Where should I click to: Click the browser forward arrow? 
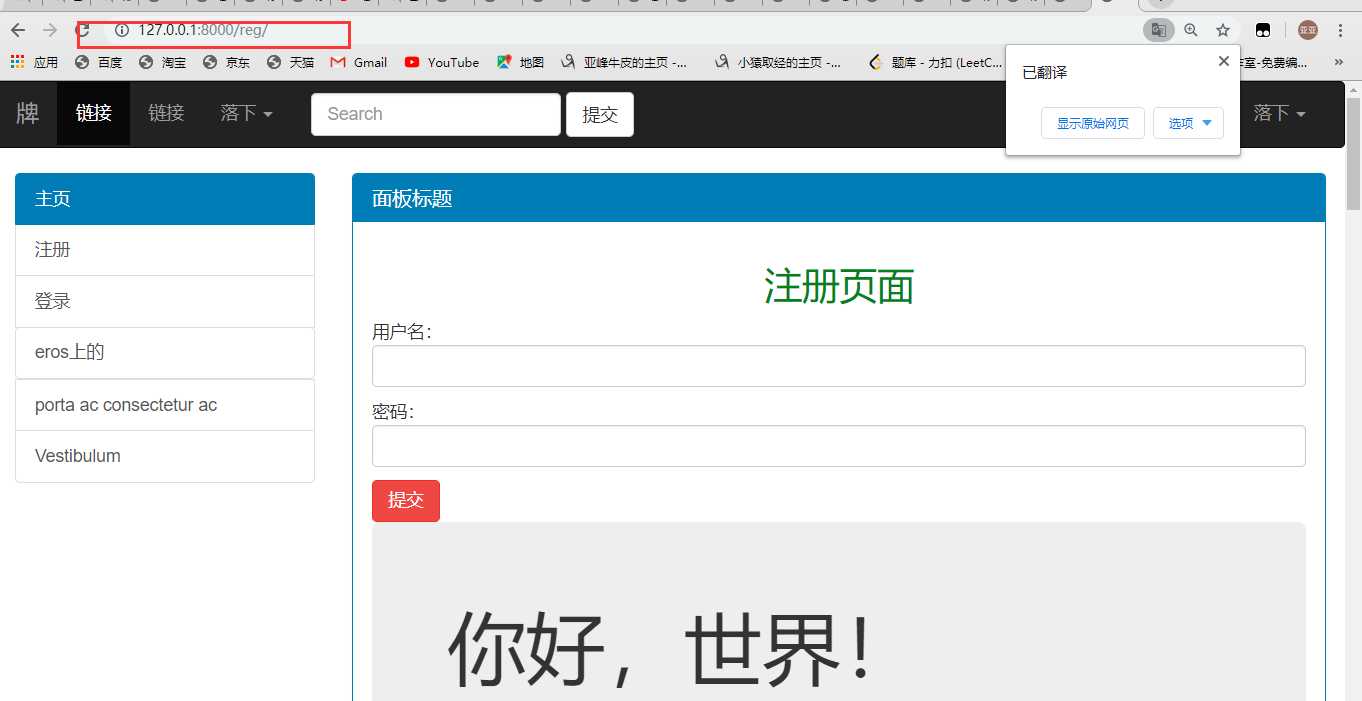click(x=50, y=30)
